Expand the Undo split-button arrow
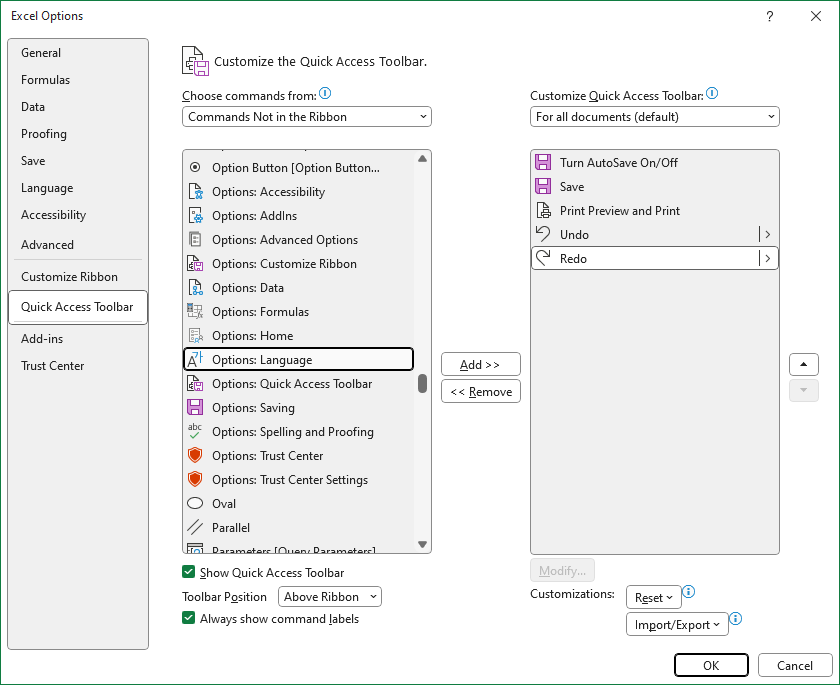This screenshot has height=685, width=840. 768,235
